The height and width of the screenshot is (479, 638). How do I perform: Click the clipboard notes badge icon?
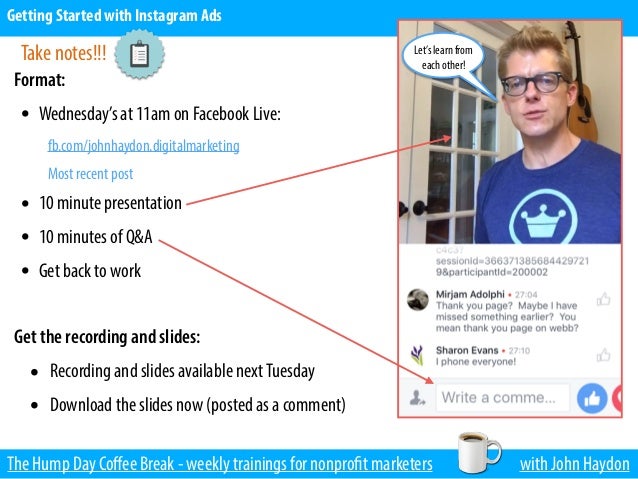(140, 54)
